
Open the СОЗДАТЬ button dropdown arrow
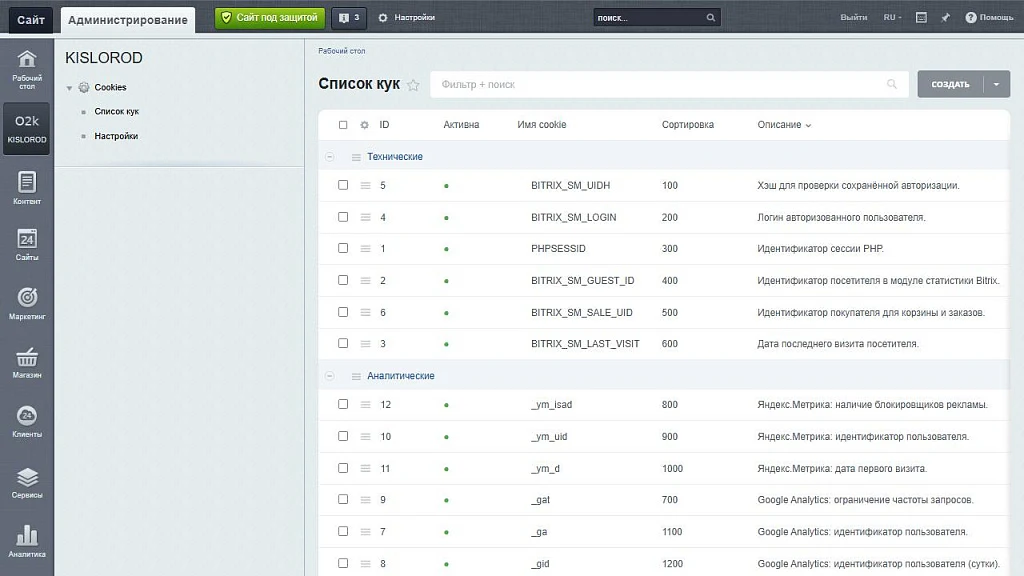(997, 84)
